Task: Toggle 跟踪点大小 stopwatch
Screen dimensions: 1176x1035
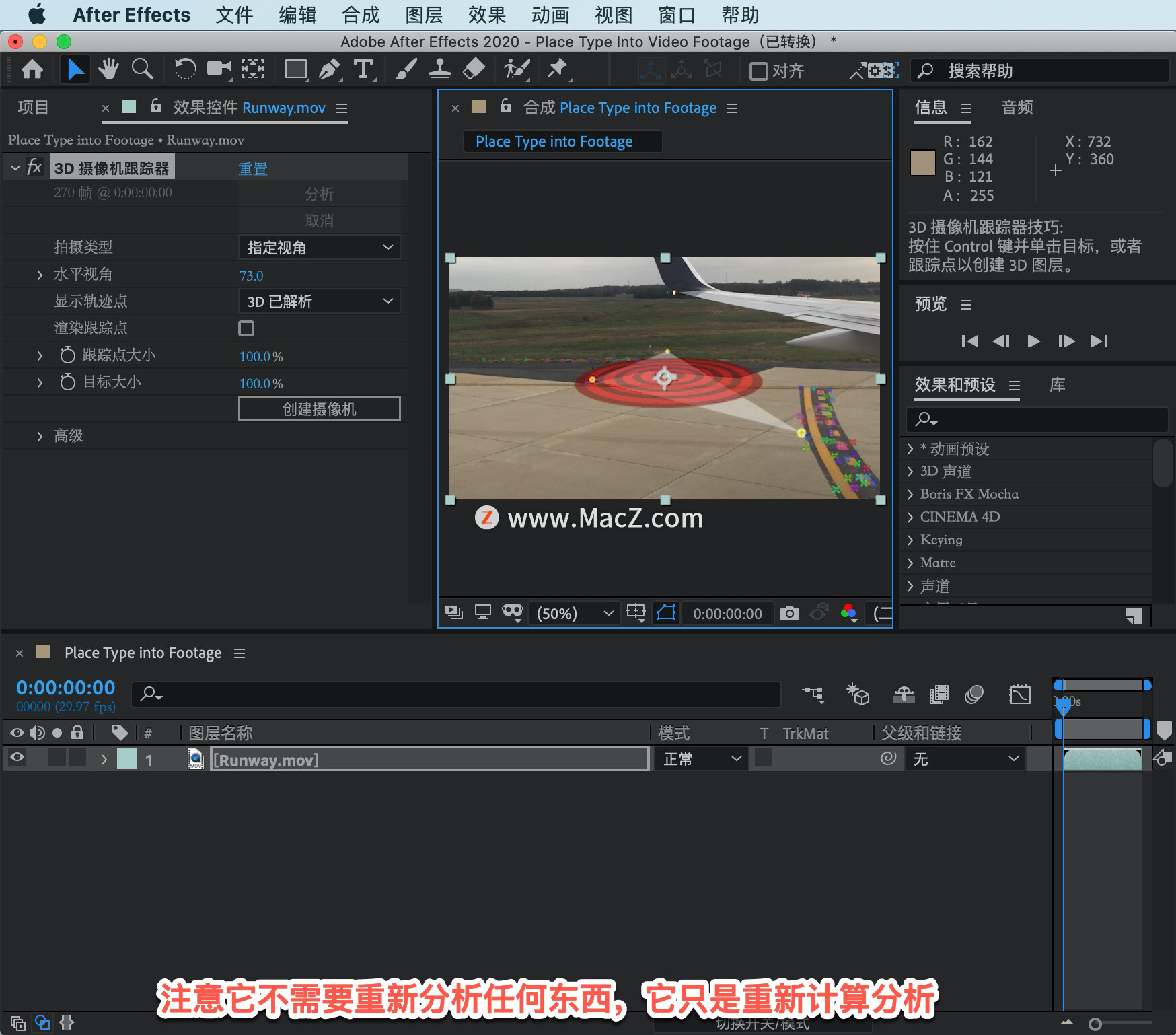Action: (x=67, y=355)
